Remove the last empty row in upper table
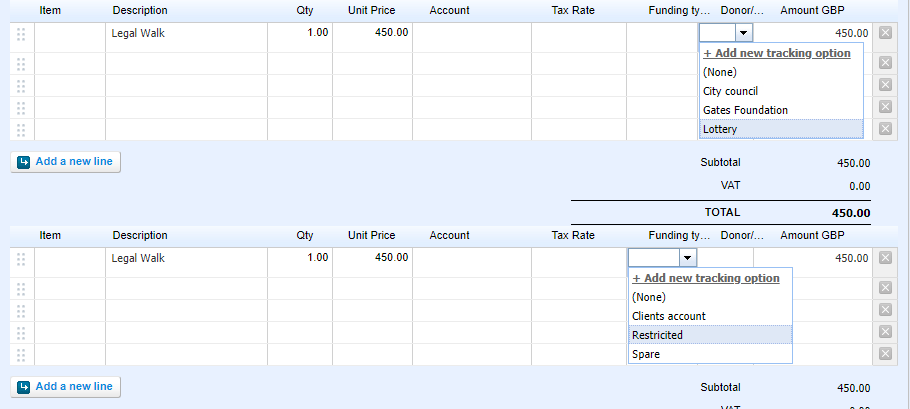This screenshot has width=910, height=409. 885,129
